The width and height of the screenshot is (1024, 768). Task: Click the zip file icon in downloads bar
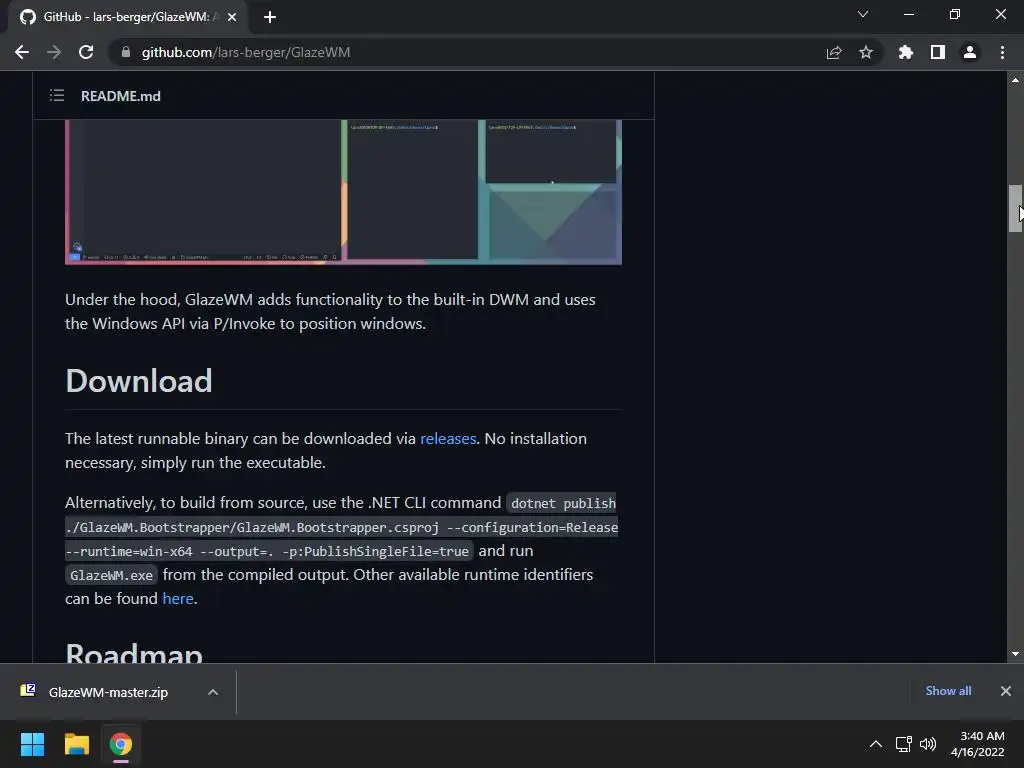(28, 690)
